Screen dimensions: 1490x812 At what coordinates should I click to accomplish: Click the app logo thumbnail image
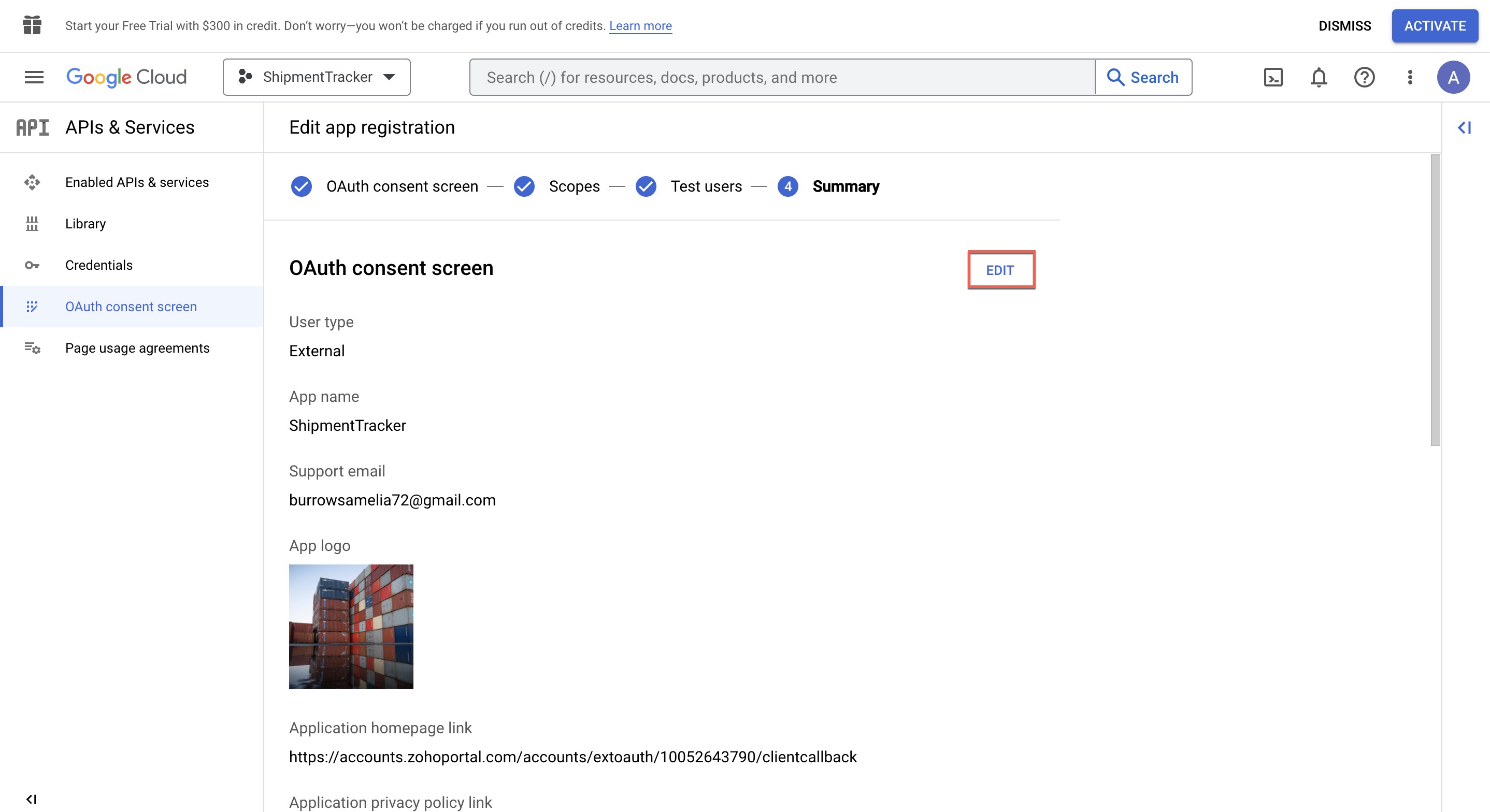[x=351, y=626]
